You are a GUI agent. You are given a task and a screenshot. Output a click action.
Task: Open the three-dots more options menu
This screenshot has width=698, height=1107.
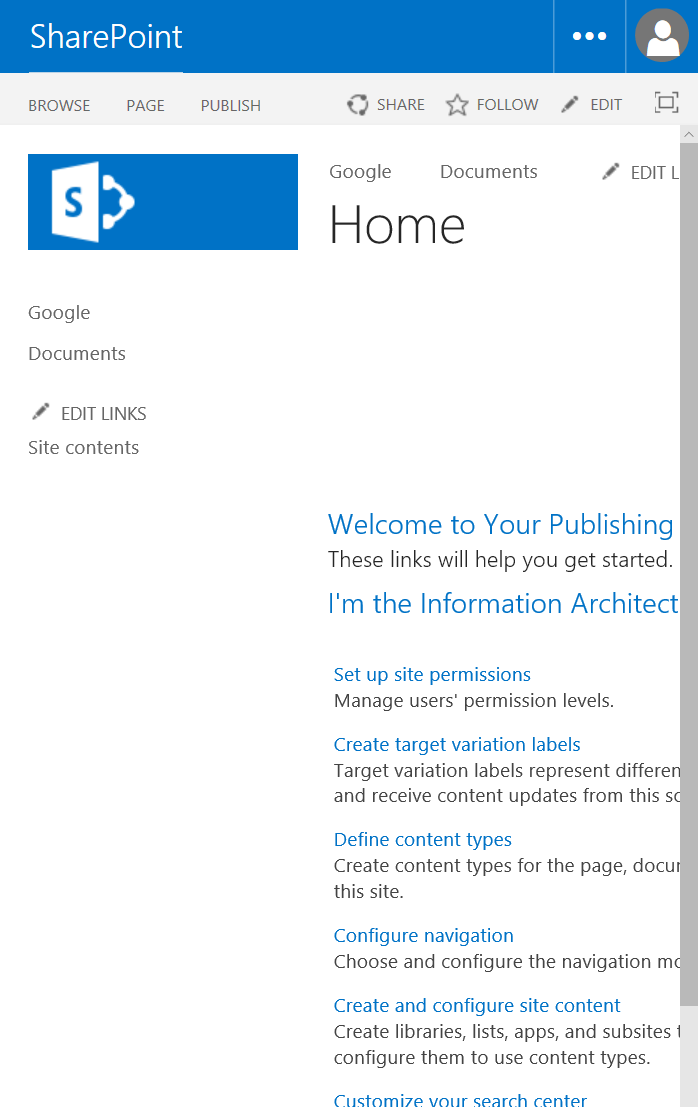click(x=589, y=36)
